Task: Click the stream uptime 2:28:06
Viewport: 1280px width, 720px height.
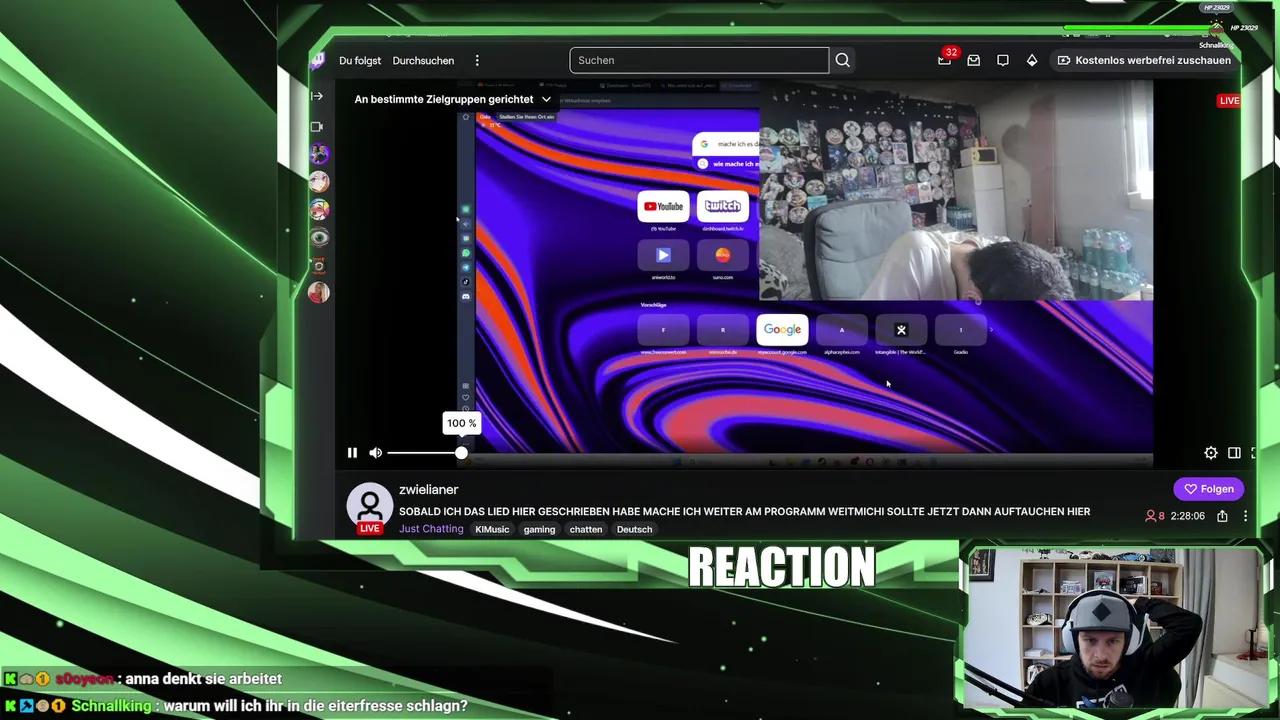Action: pyautogui.click(x=1188, y=516)
